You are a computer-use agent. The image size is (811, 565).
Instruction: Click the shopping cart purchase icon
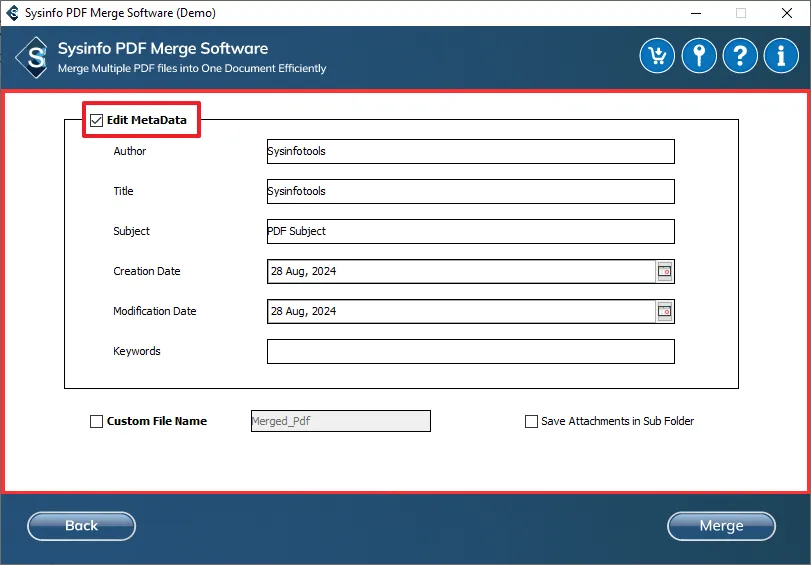(657, 56)
